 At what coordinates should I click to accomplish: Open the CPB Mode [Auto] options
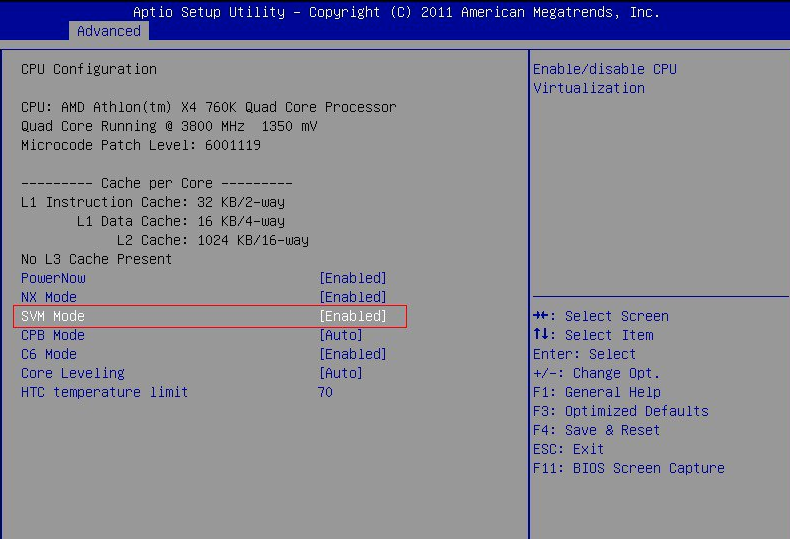(x=340, y=335)
